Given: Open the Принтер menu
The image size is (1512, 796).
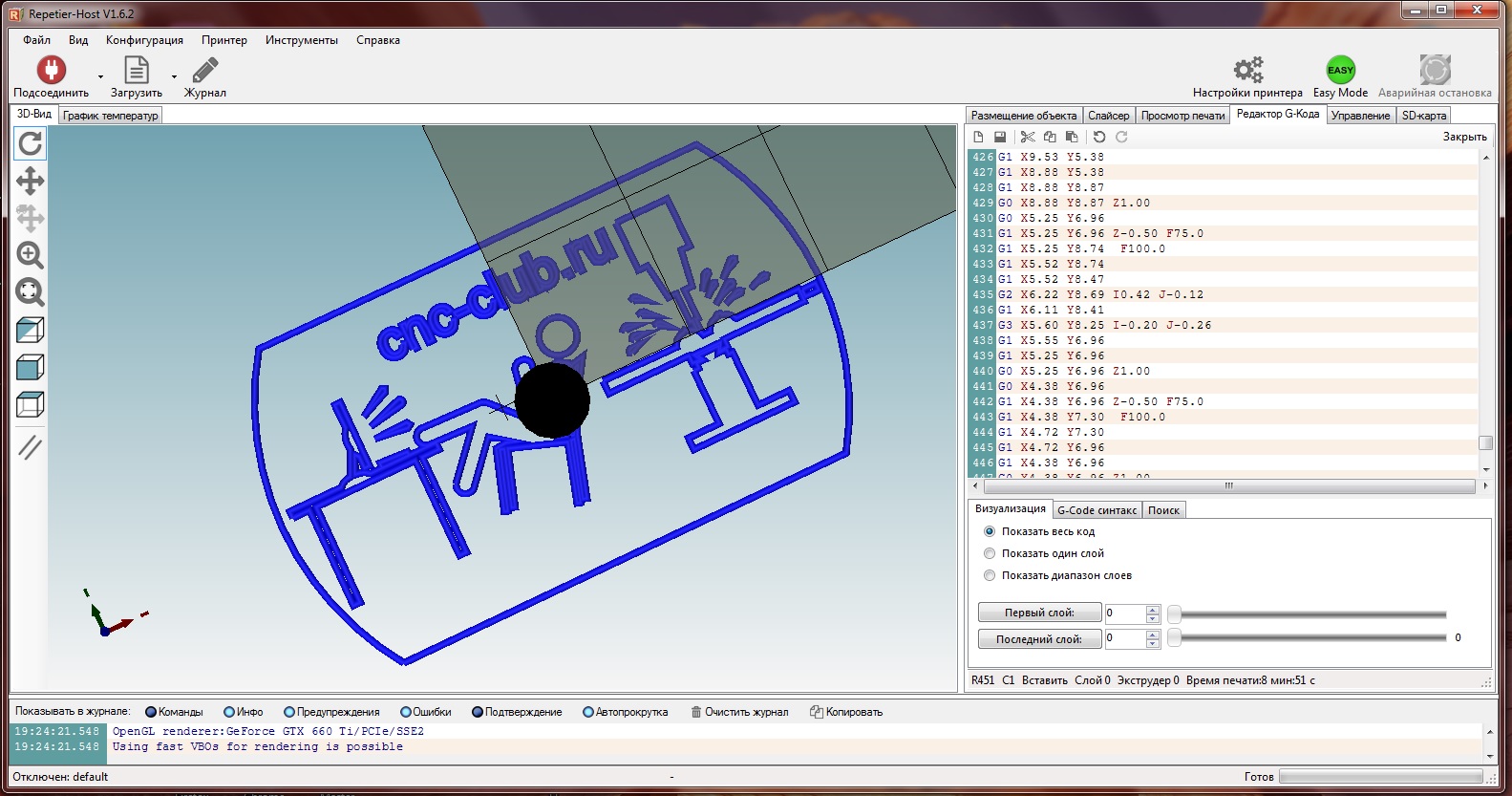Looking at the screenshot, I should click(224, 40).
